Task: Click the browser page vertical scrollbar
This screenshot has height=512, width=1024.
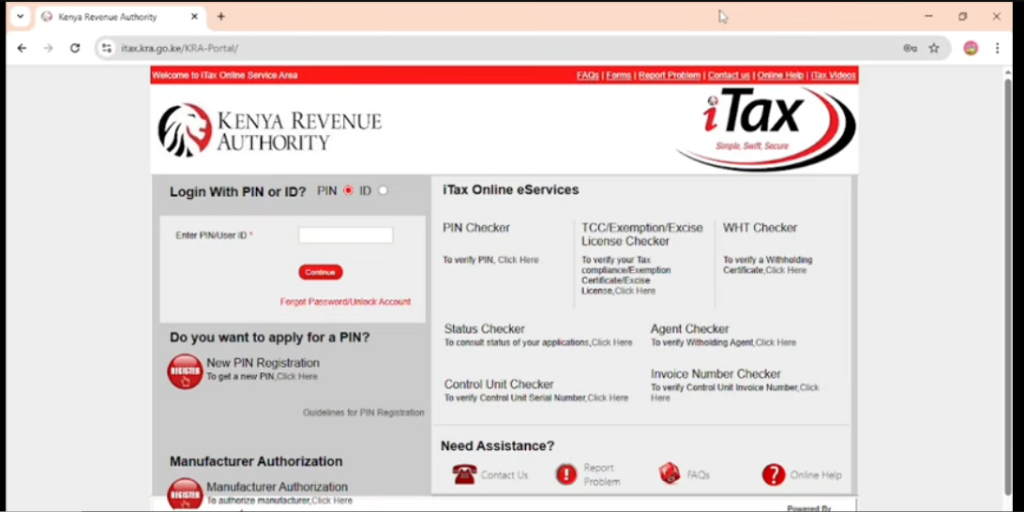Action: point(1008,287)
